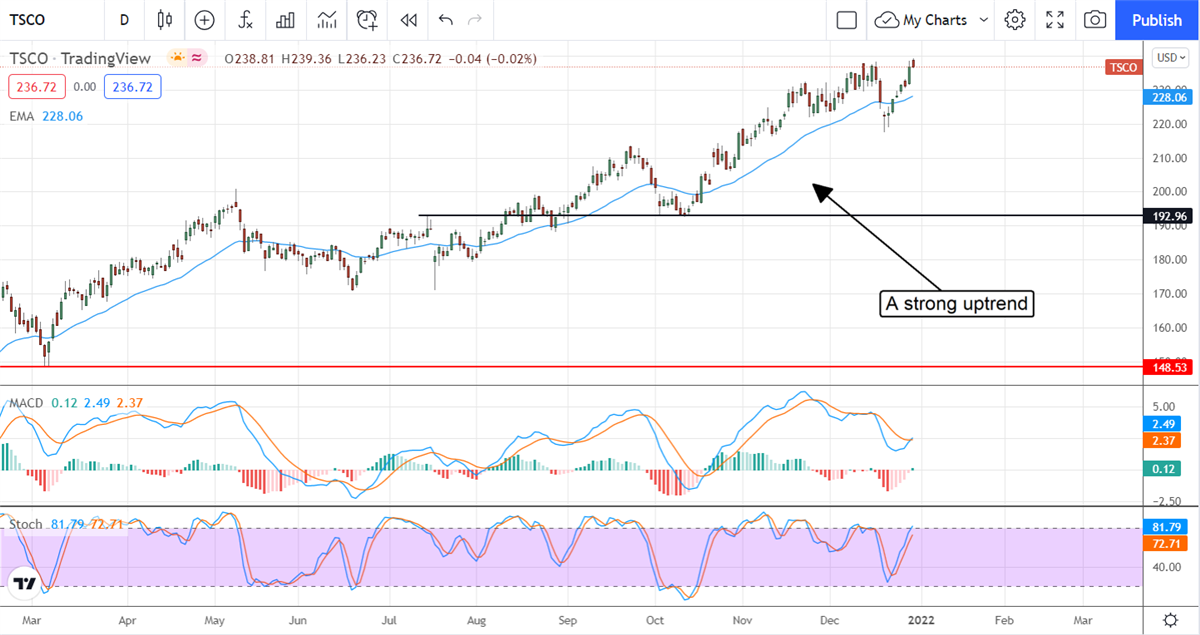Click the TSCO symbol search field
Image resolution: width=1200 pixels, height=635 pixels.
click(40, 20)
